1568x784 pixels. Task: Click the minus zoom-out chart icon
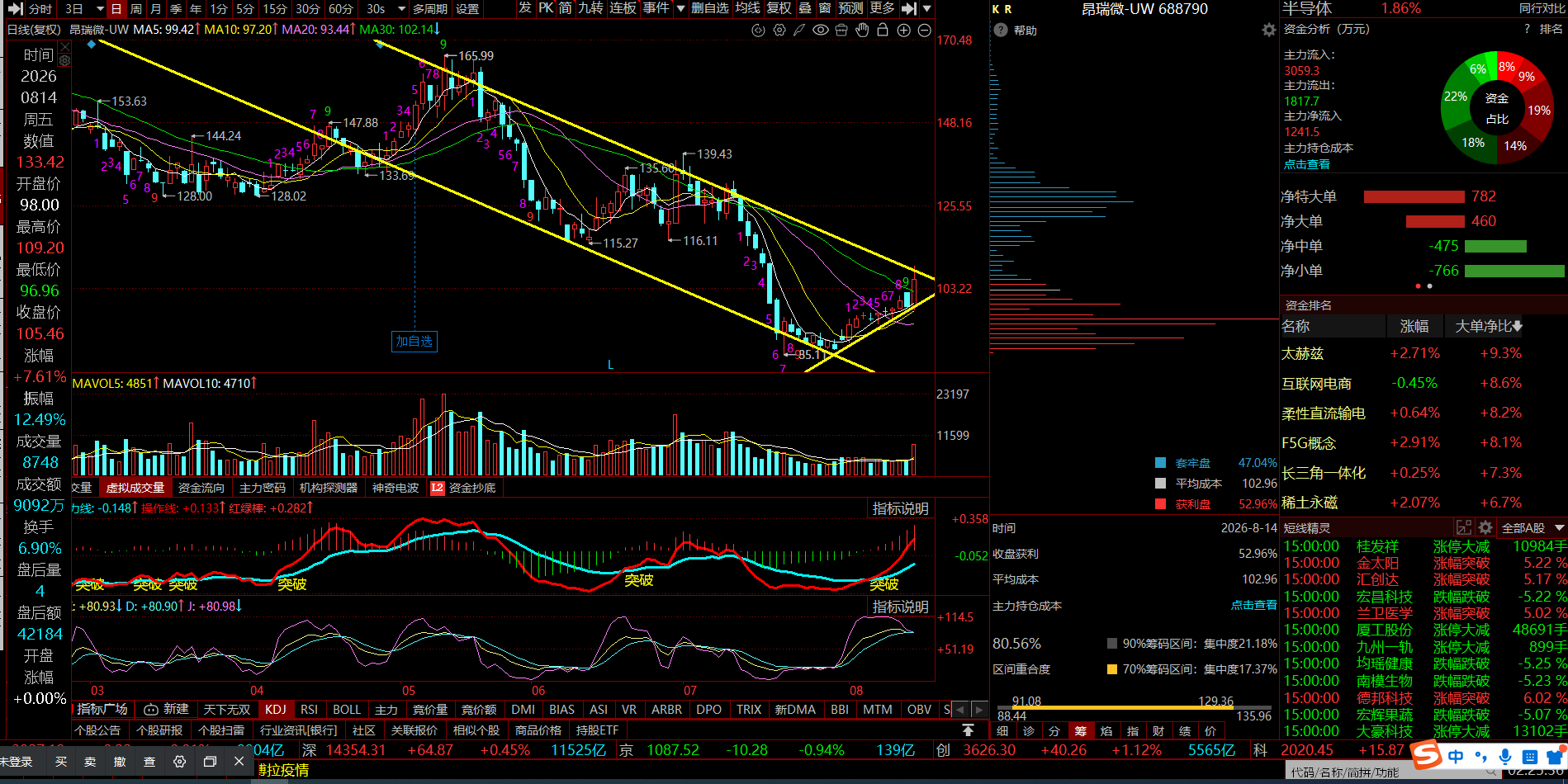point(925,30)
